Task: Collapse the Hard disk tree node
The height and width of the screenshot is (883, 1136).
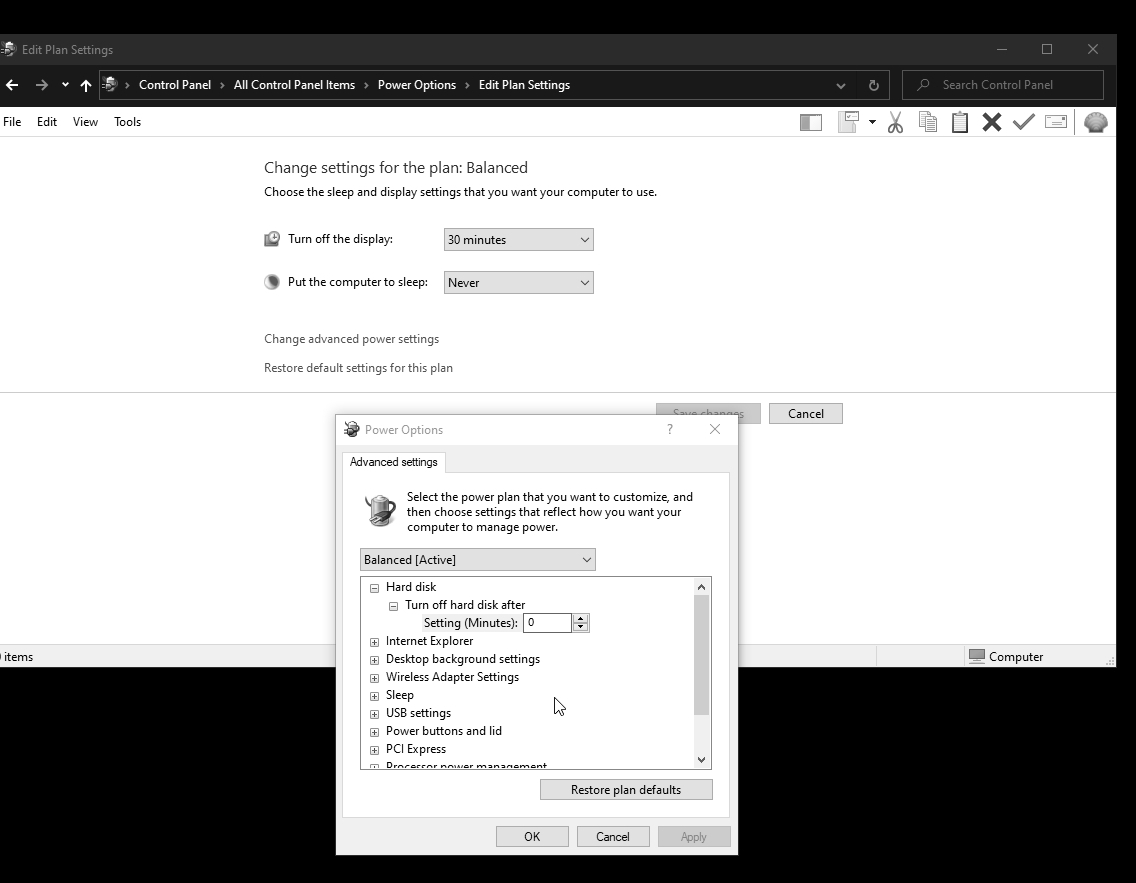Action: click(375, 588)
